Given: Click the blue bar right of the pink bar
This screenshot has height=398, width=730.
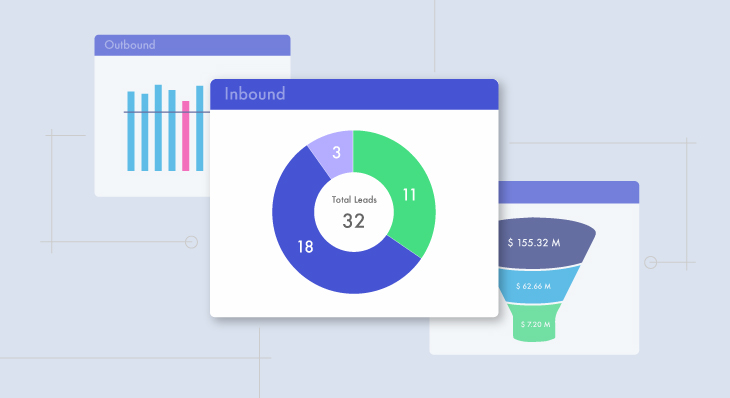Looking at the screenshot, I should click(199, 128).
